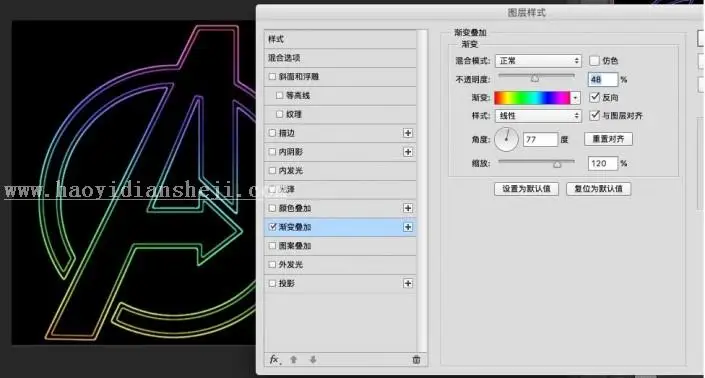Enable the 内发光 checkbox
Screen dimensions: 705x378
(x=272, y=170)
